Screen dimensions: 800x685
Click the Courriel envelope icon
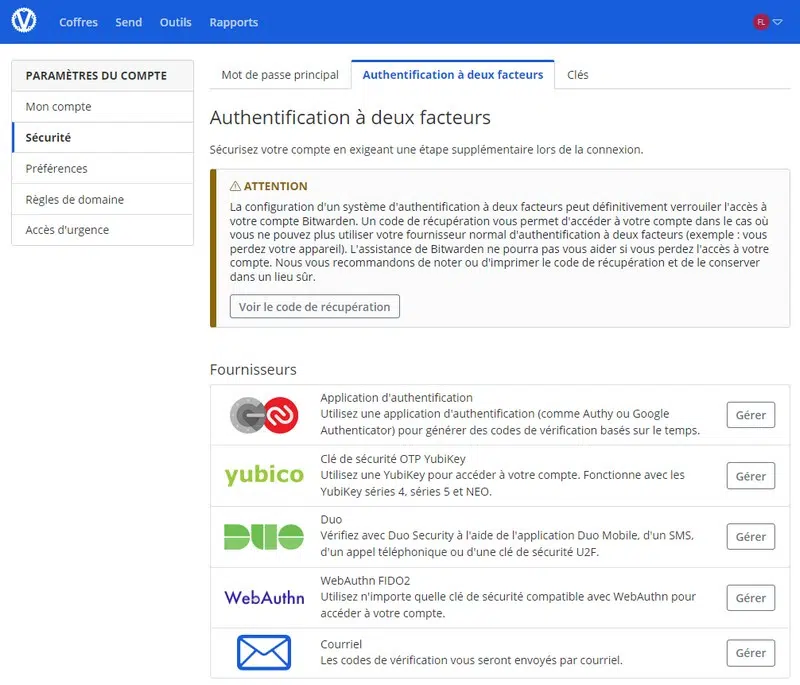click(264, 653)
